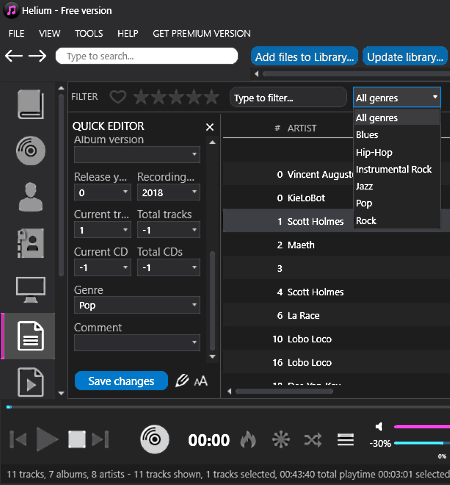Set filter rating to four stars
This screenshot has height=485, width=450.
[194, 97]
